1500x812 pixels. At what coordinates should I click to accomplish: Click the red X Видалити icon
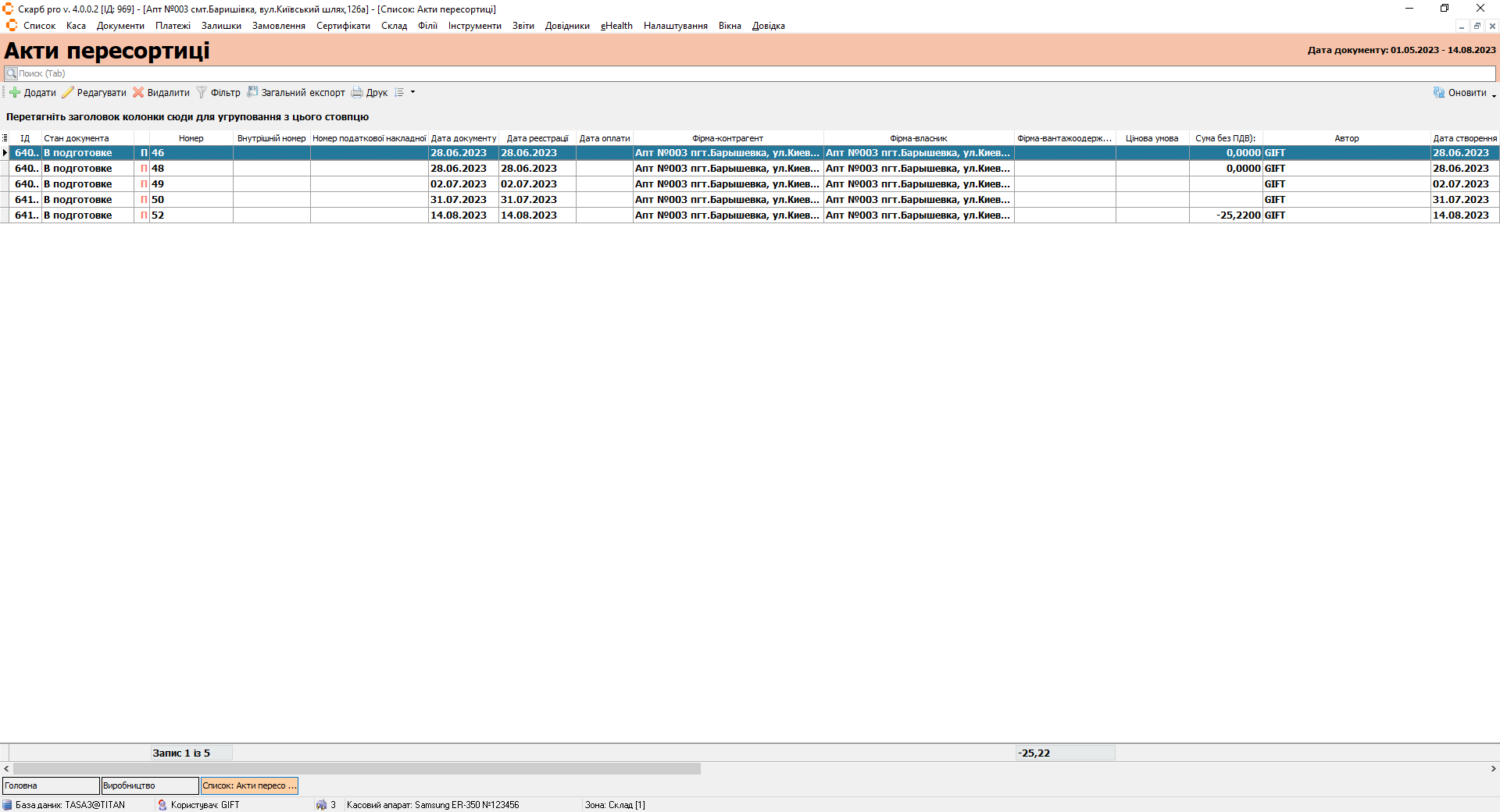[x=138, y=92]
